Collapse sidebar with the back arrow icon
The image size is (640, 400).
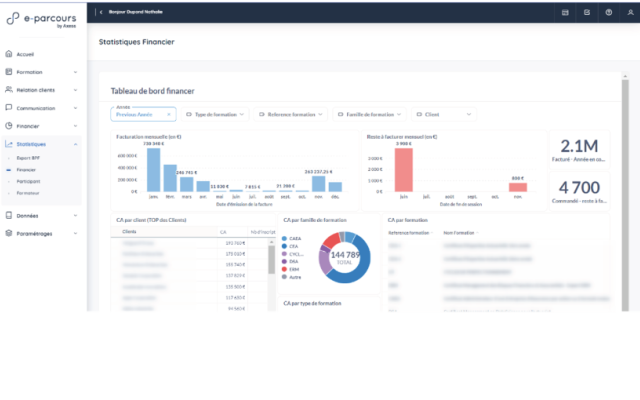[x=100, y=12]
